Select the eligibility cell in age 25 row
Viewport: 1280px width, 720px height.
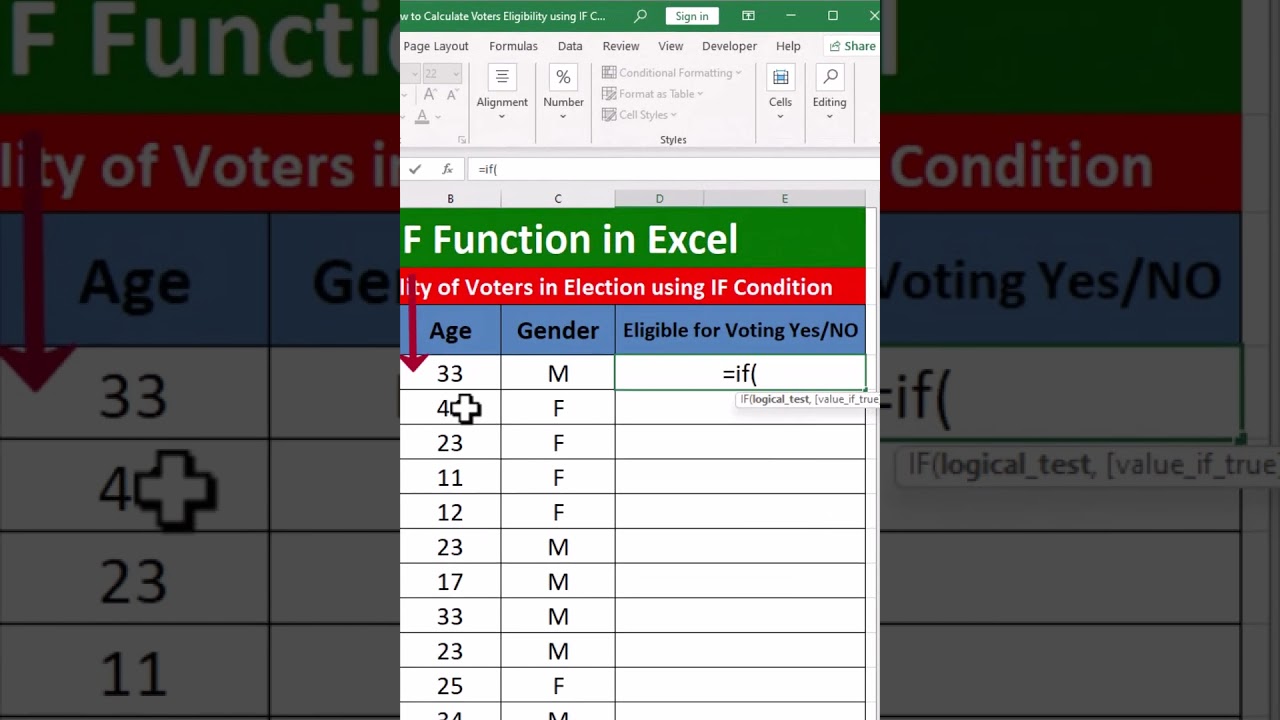pos(740,685)
